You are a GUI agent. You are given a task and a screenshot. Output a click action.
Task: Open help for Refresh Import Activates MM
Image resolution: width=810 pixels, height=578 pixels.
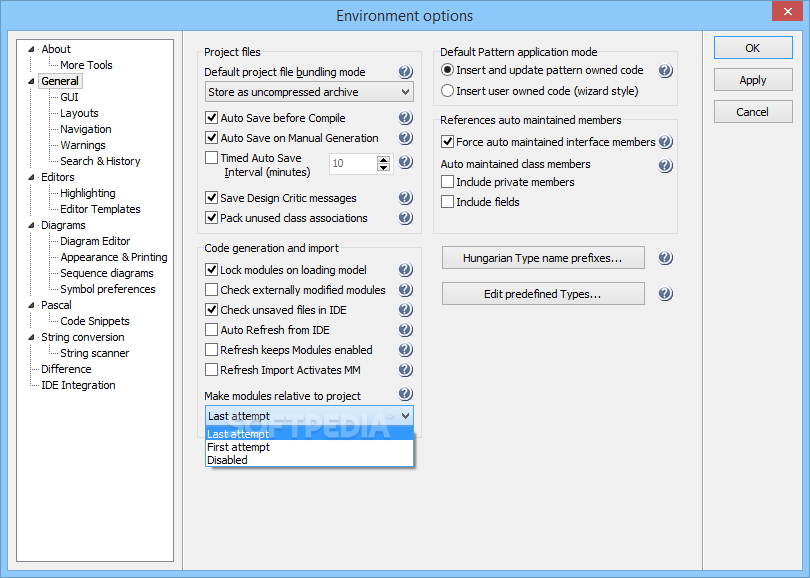406,370
